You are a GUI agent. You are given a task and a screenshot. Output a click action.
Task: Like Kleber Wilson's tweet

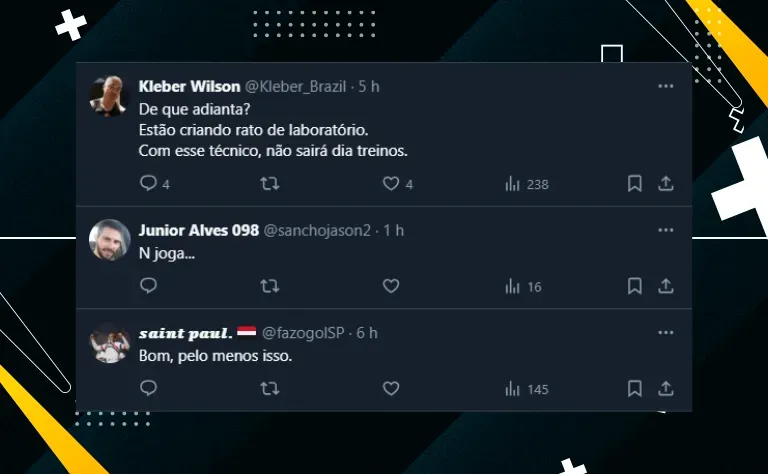pos(391,184)
